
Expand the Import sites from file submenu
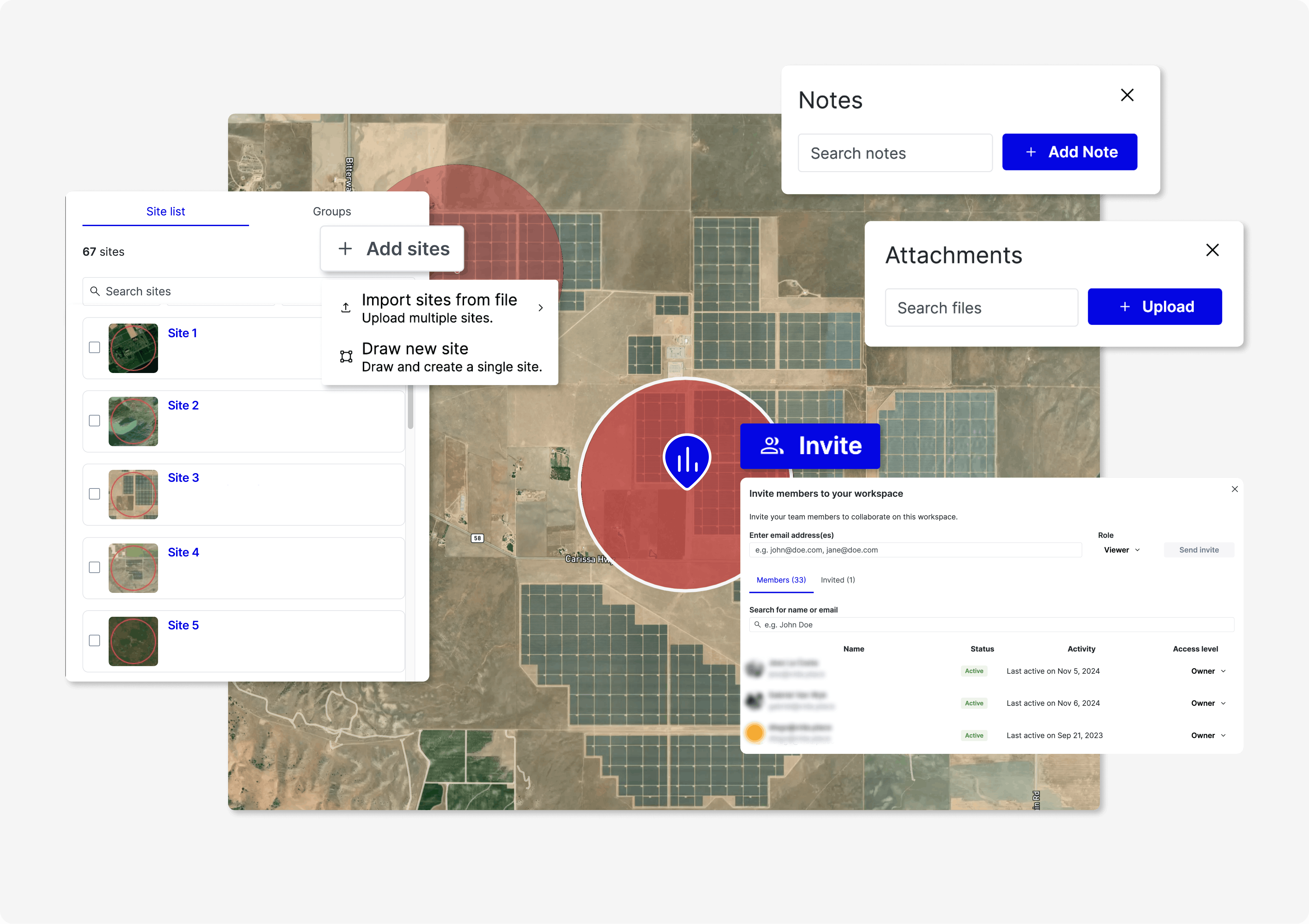pyautogui.click(x=541, y=308)
